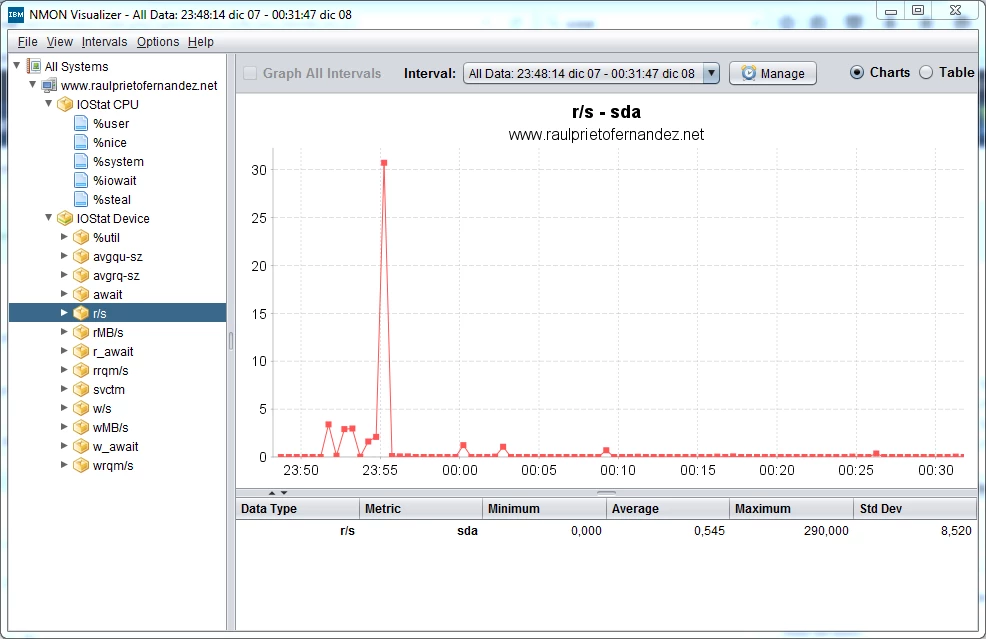Screen dimensions: 986x639
Task: Open the Interval dropdown list
Action: (711, 73)
